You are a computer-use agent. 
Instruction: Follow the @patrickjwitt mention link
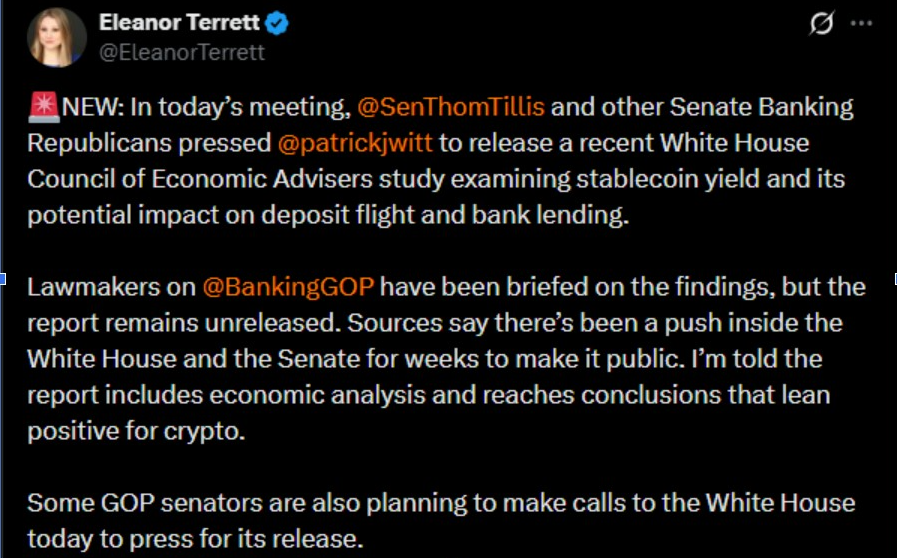click(x=355, y=143)
